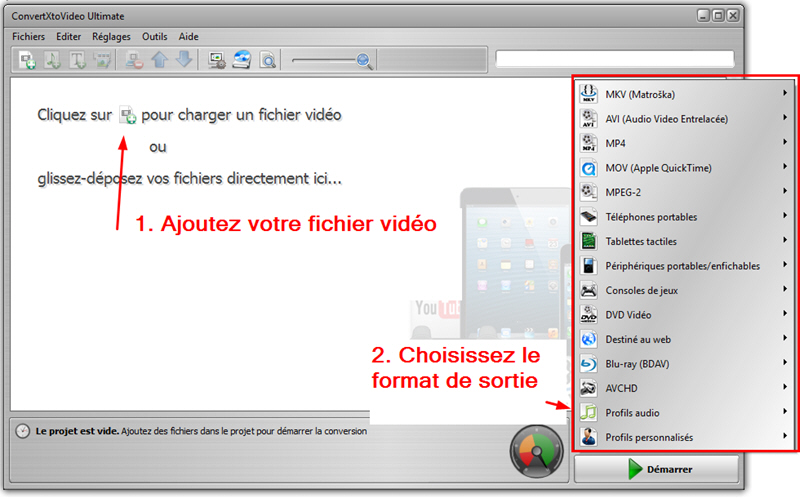800x498 pixels.
Task: Close the ConvertXtoVideo window
Action: pyautogui.click(x=733, y=16)
